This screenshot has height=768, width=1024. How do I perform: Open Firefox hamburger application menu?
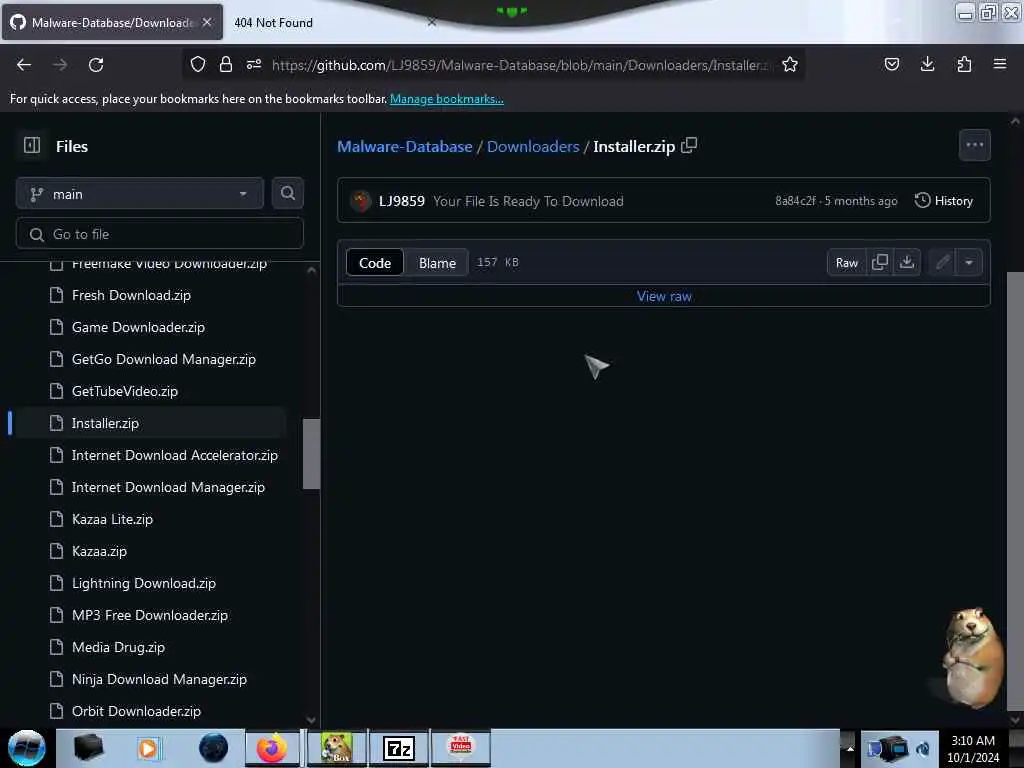1000,64
